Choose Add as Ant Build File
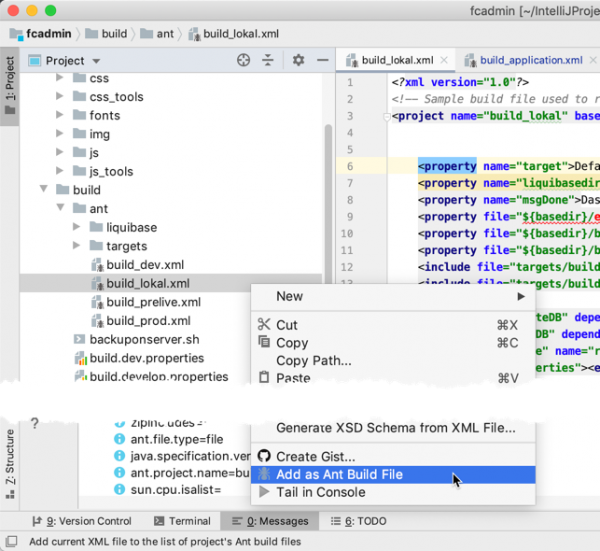600x551 pixels. pyautogui.click(x=339, y=474)
